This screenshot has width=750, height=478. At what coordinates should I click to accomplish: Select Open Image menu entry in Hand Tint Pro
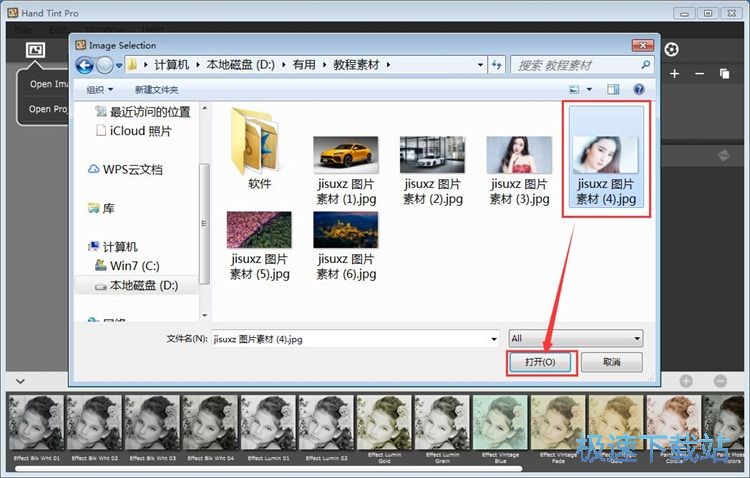pyautogui.click(x=48, y=84)
